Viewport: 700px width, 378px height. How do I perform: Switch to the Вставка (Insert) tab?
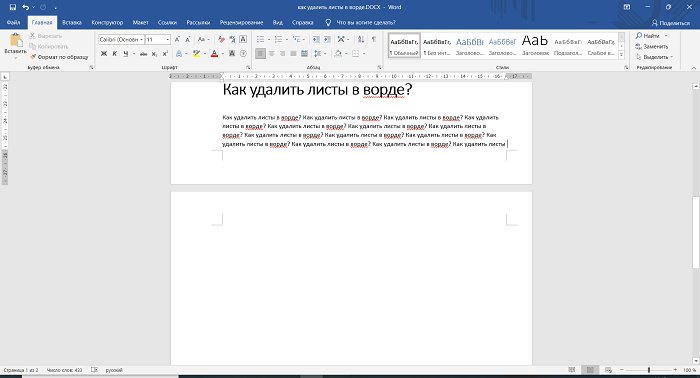click(72, 22)
